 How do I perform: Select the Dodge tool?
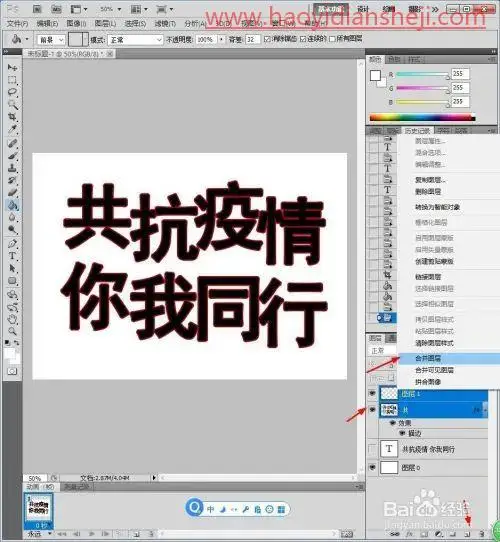point(12,230)
